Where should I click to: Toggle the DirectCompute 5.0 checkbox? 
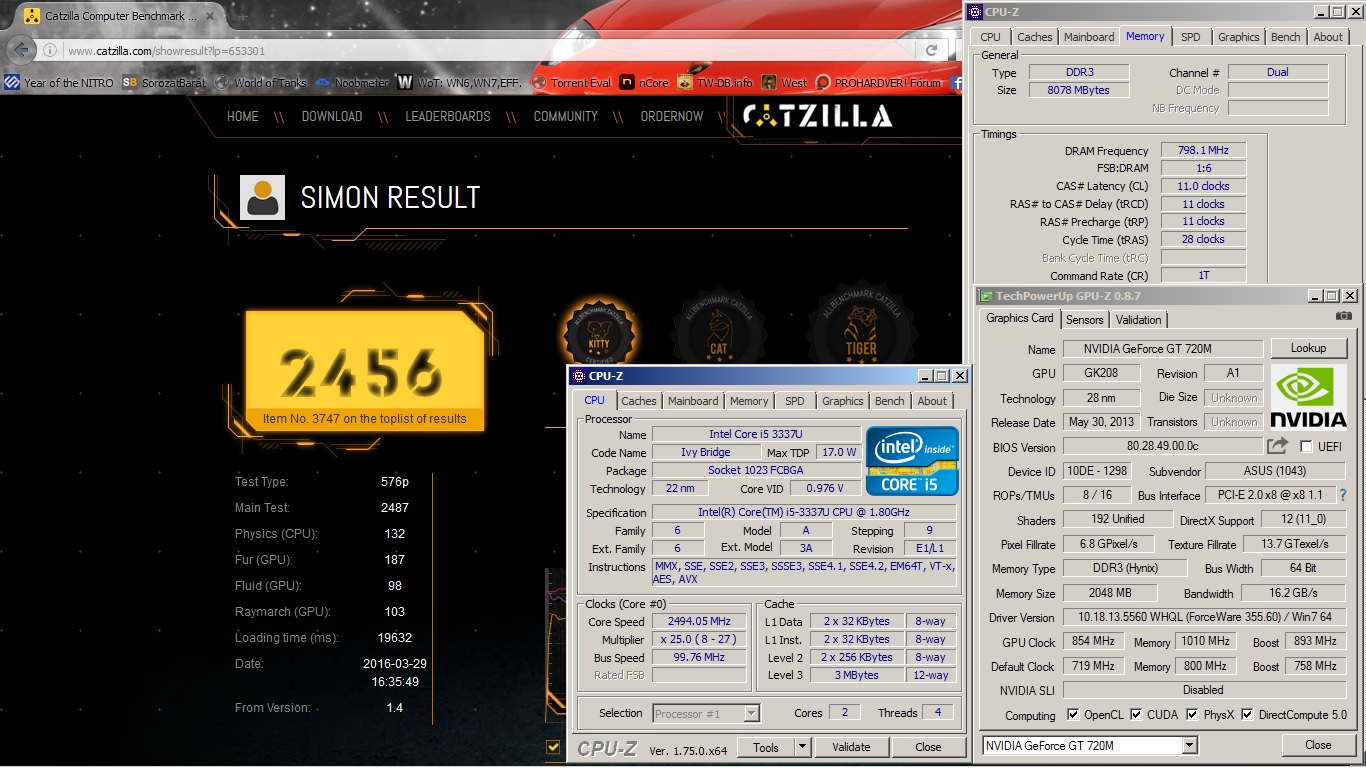pyautogui.click(x=1248, y=715)
